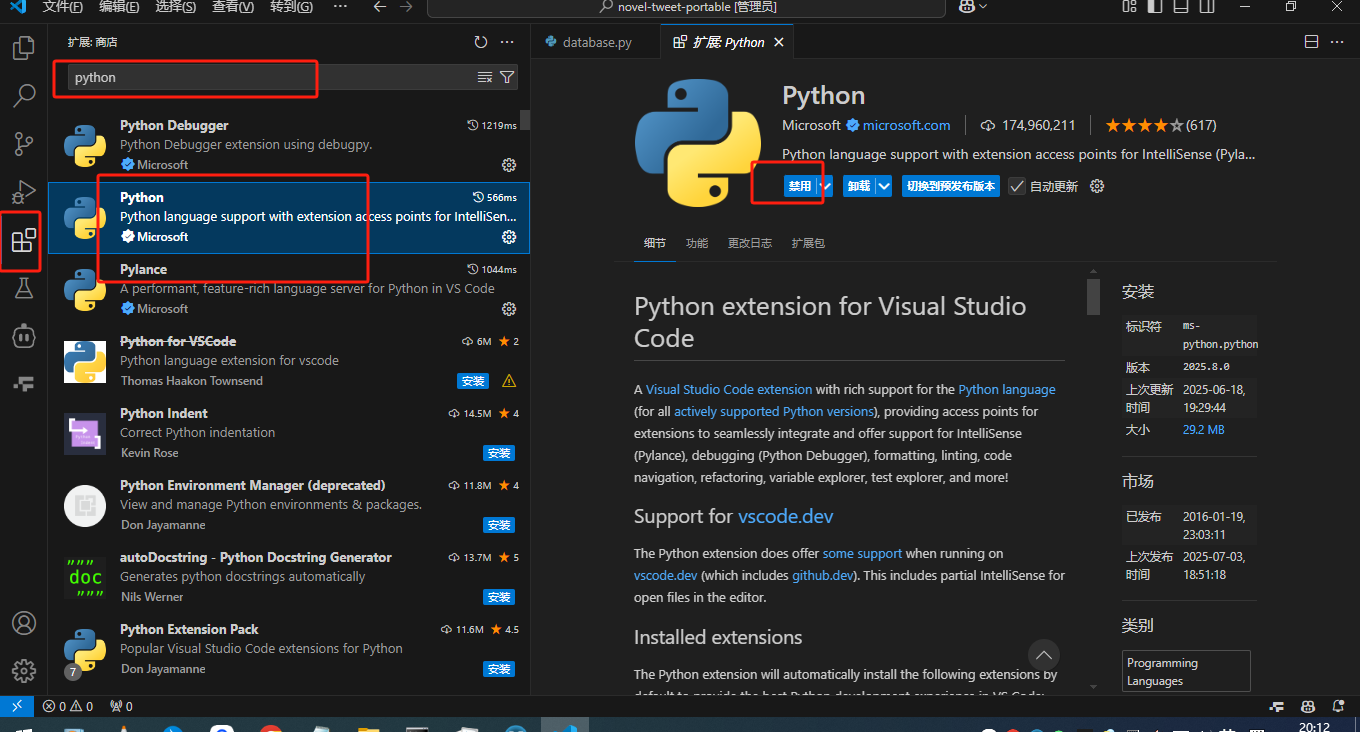1360x732 pixels.
Task: Open the Accounts menu icon
Action: click(23, 622)
